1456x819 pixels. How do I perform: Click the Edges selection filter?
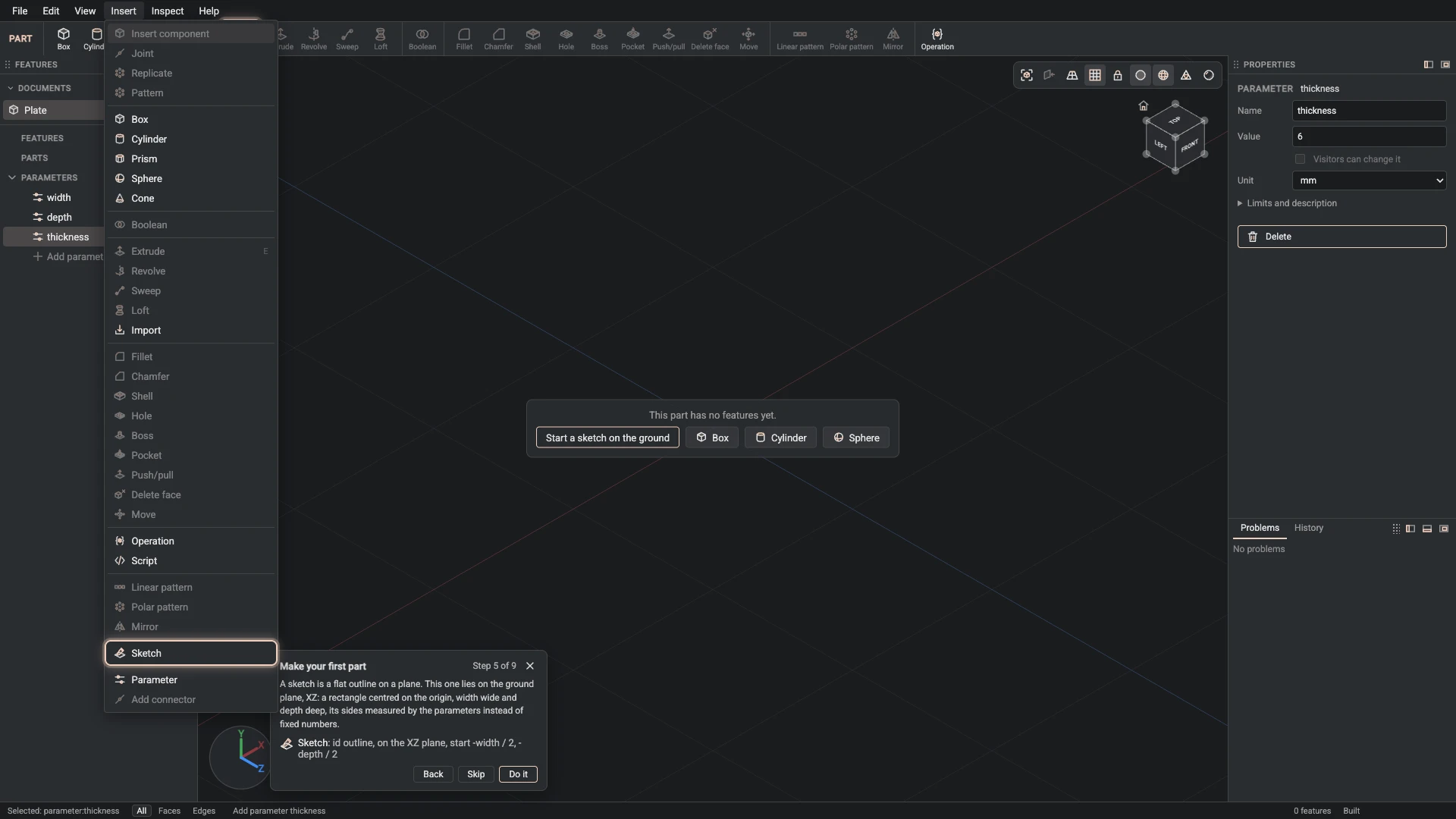[x=204, y=811]
